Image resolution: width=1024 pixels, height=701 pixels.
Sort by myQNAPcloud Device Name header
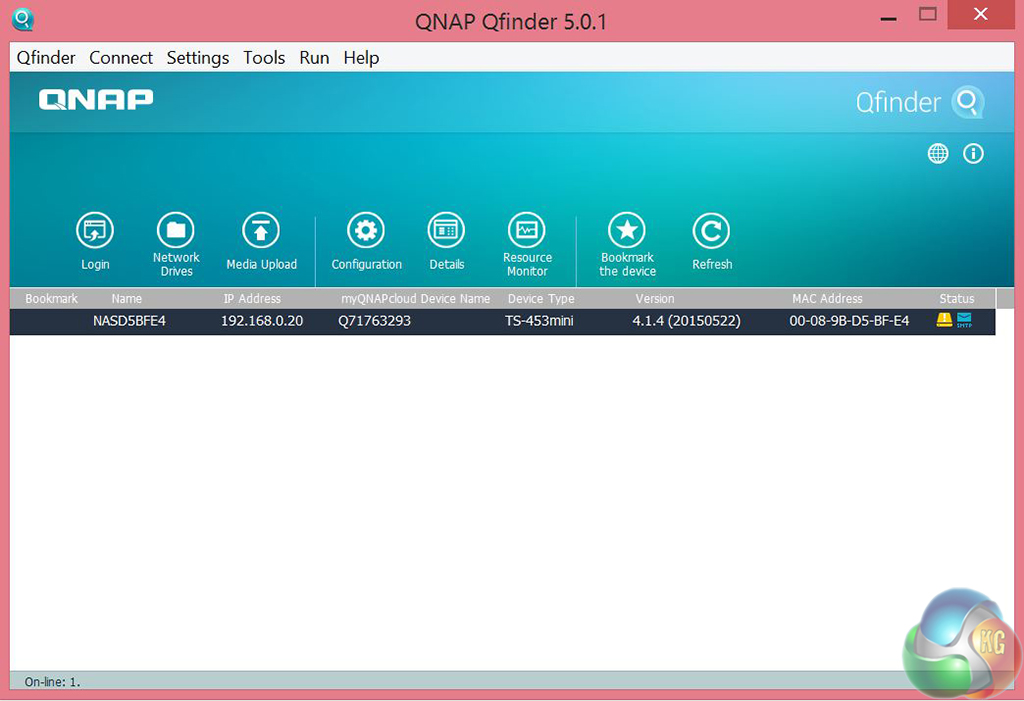[415, 299]
